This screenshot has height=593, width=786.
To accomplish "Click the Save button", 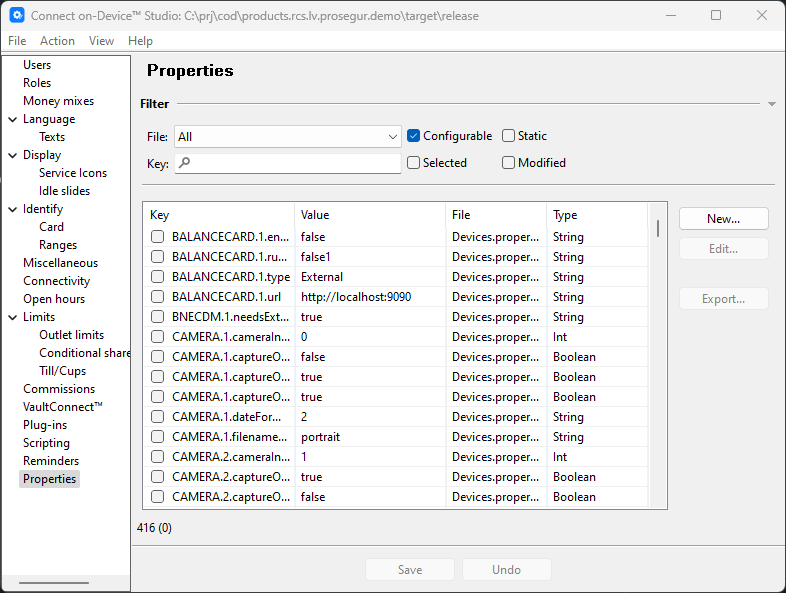I will pos(410,569).
